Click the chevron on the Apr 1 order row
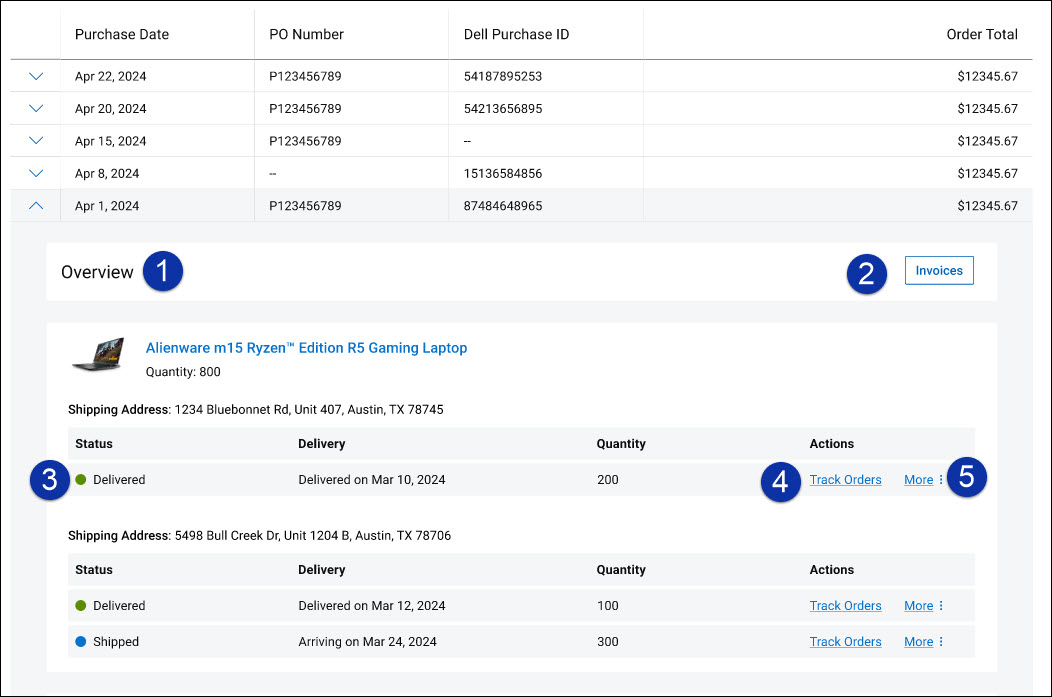Image resolution: width=1052 pixels, height=697 pixels. tap(35, 205)
